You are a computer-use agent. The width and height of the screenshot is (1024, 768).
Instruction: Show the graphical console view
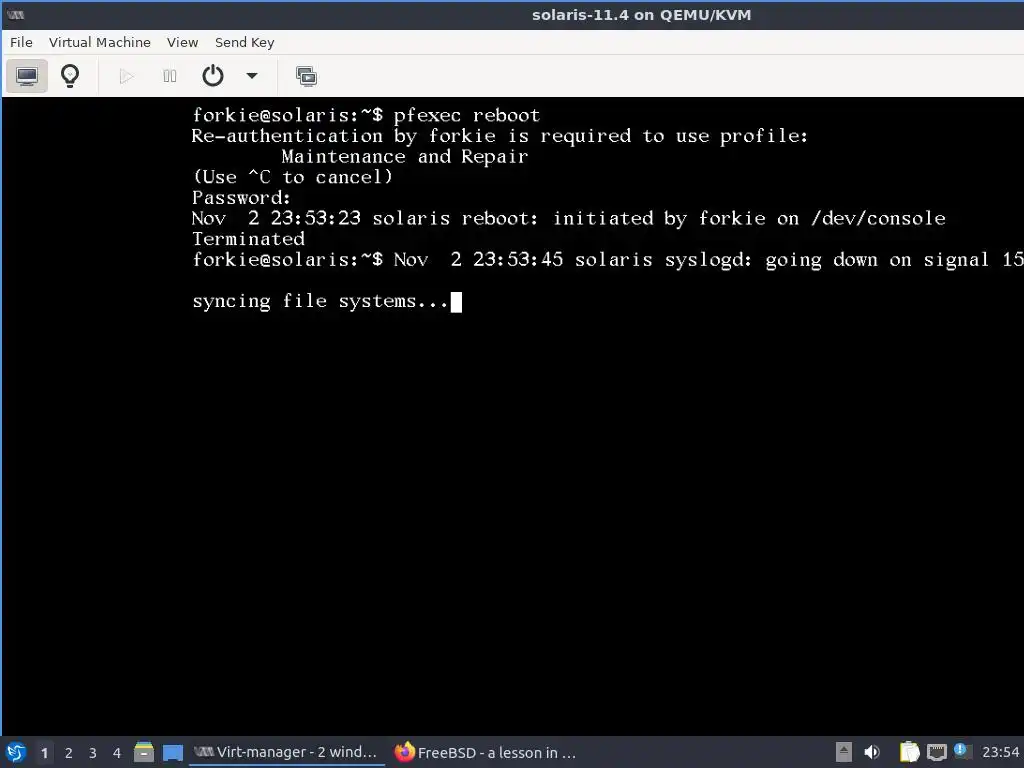(x=27, y=76)
